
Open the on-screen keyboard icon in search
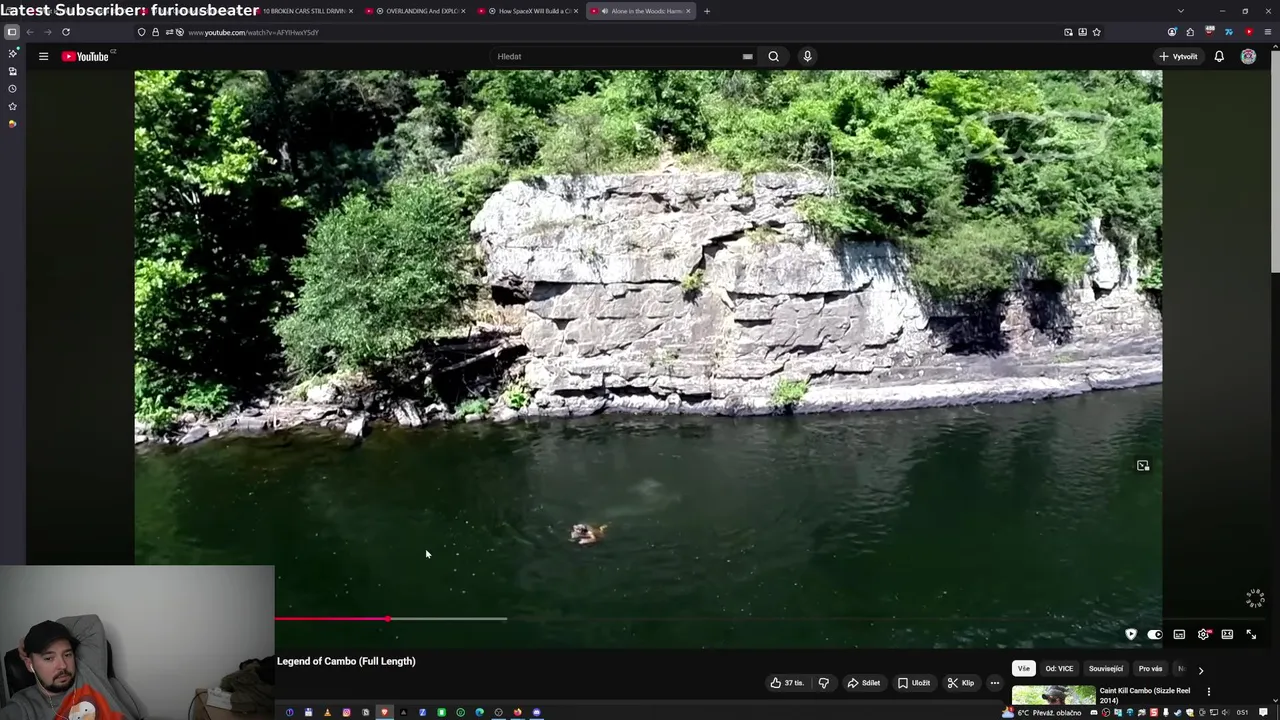point(747,56)
